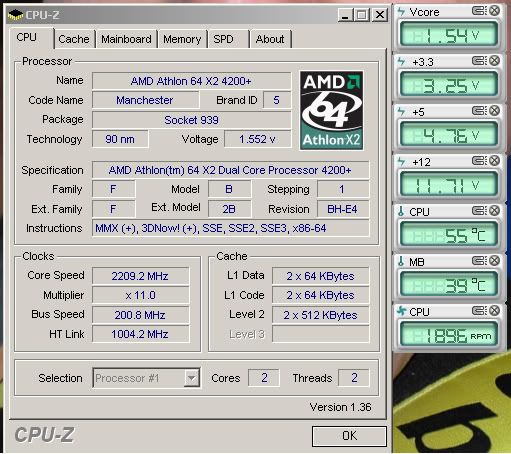Click the 11.71 V display on +12 widget
This screenshot has width=511, height=454.
[x=449, y=185]
